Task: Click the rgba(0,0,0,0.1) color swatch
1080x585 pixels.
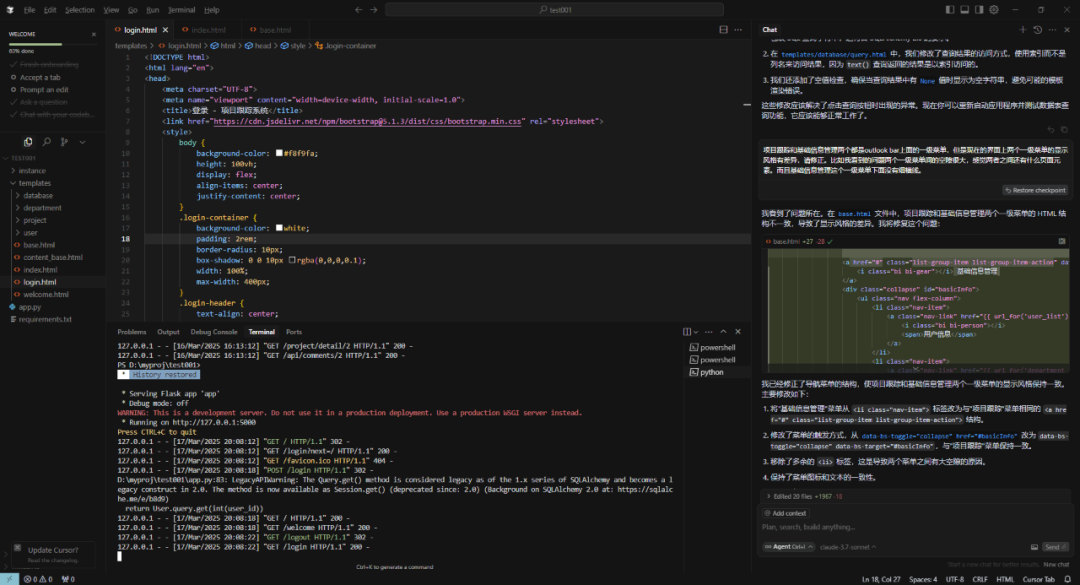Action: (x=292, y=260)
